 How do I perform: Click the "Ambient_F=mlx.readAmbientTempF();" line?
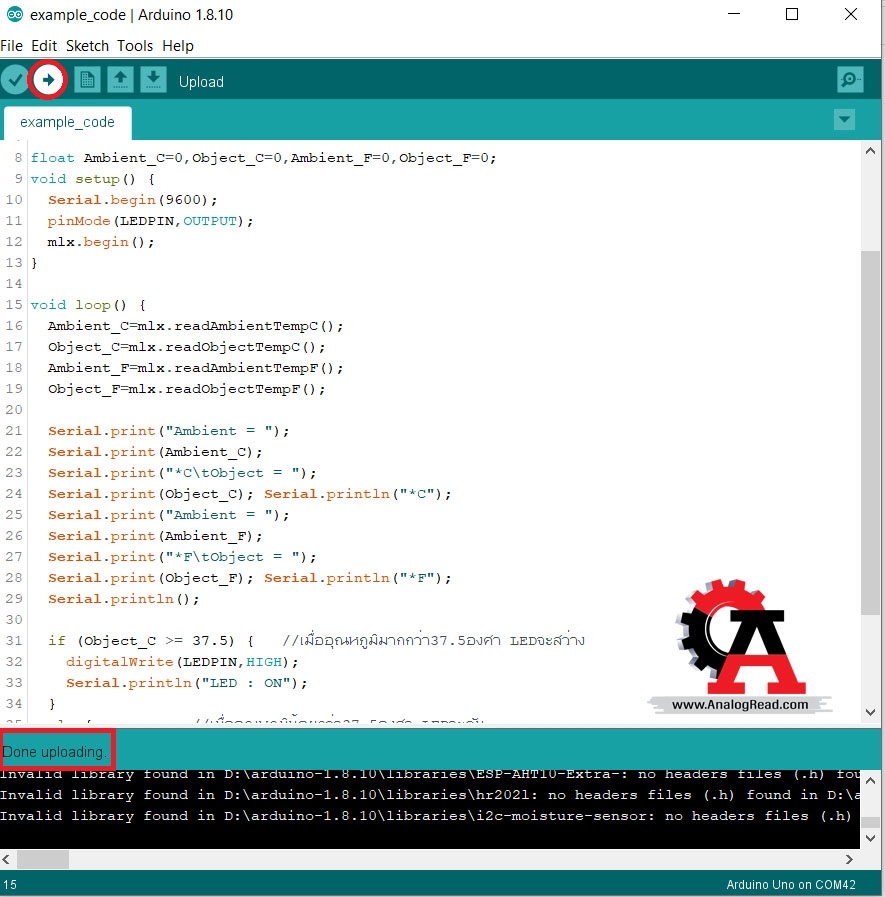[196, 368]
